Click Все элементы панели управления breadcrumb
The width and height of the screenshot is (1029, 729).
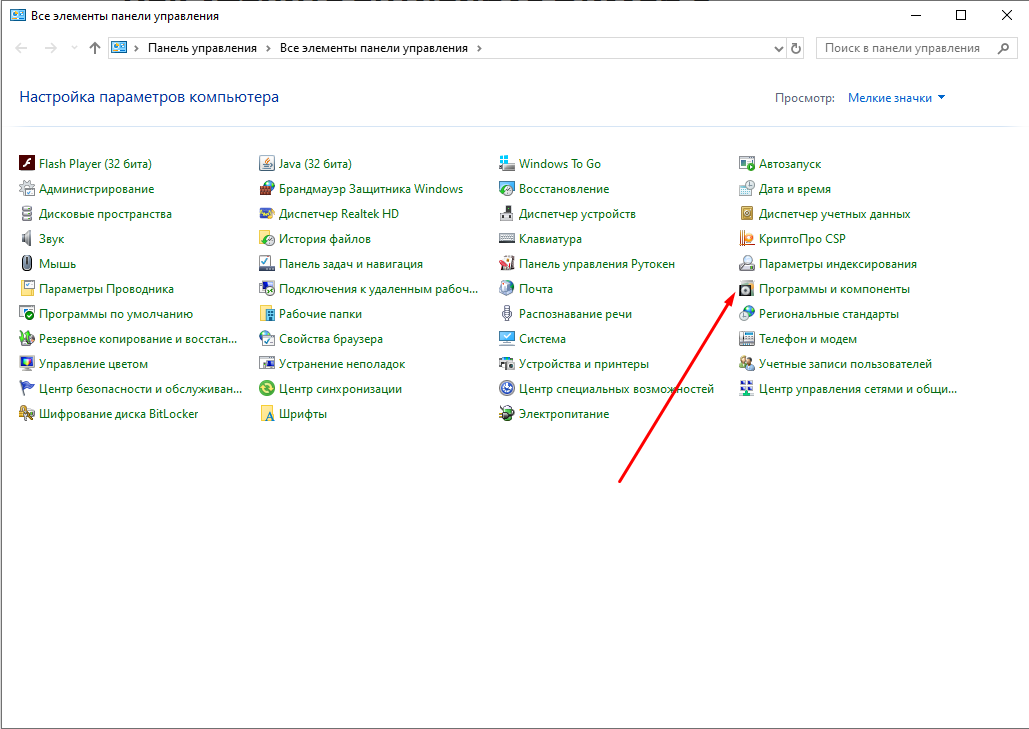click(373, 48)
